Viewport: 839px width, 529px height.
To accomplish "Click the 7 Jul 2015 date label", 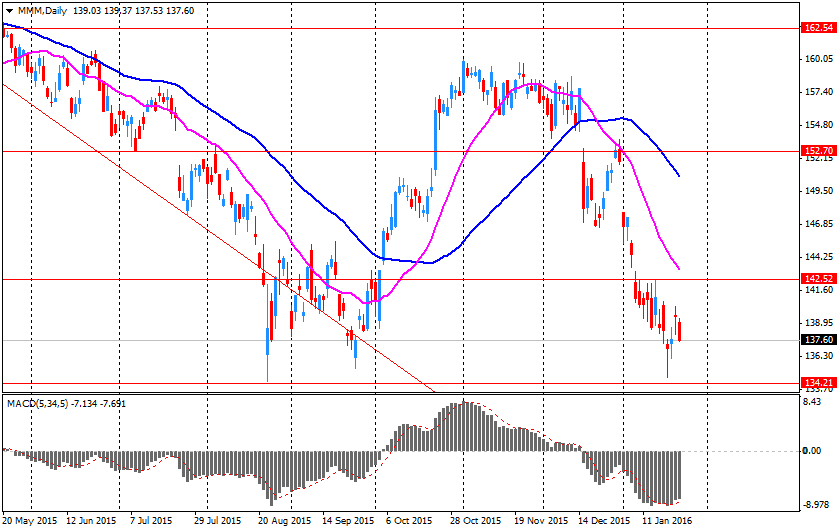I will coord(149,520).
